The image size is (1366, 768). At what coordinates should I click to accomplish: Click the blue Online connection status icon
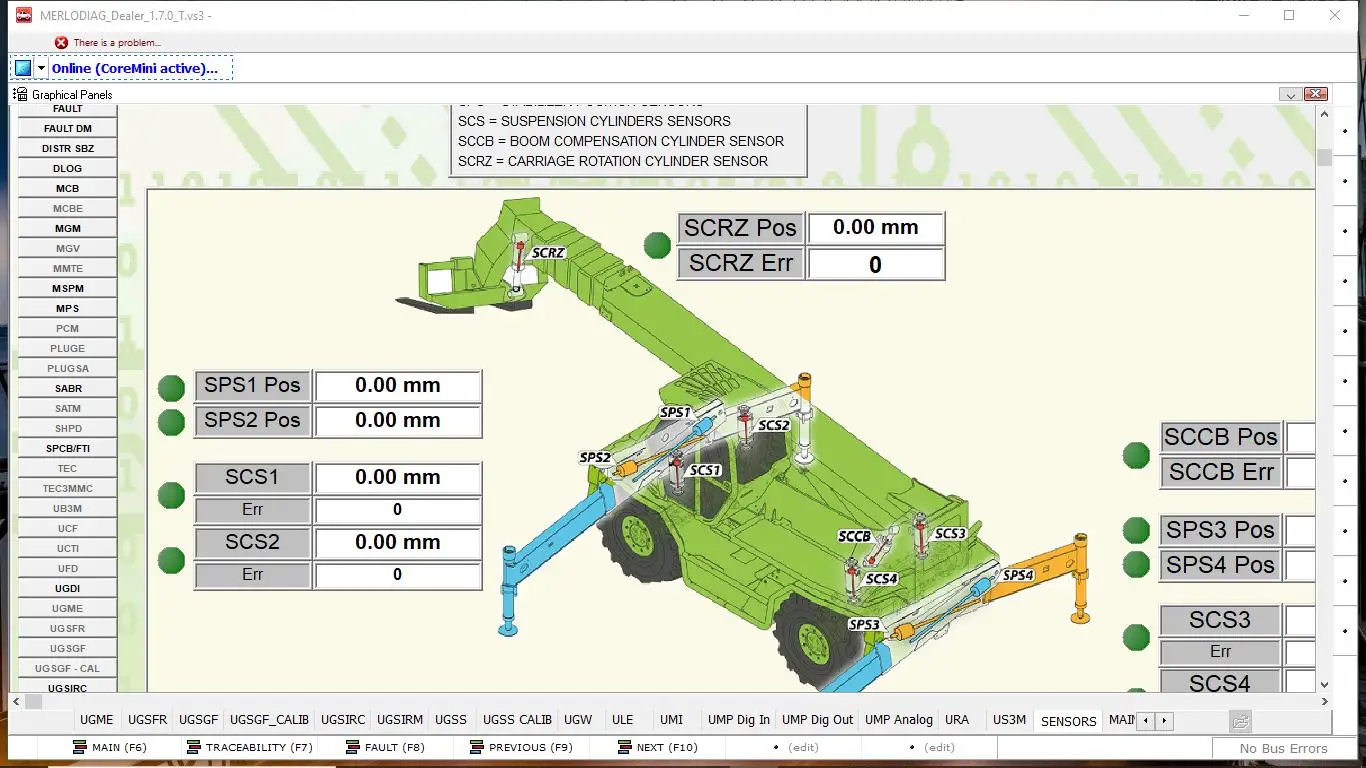[24, 66]
